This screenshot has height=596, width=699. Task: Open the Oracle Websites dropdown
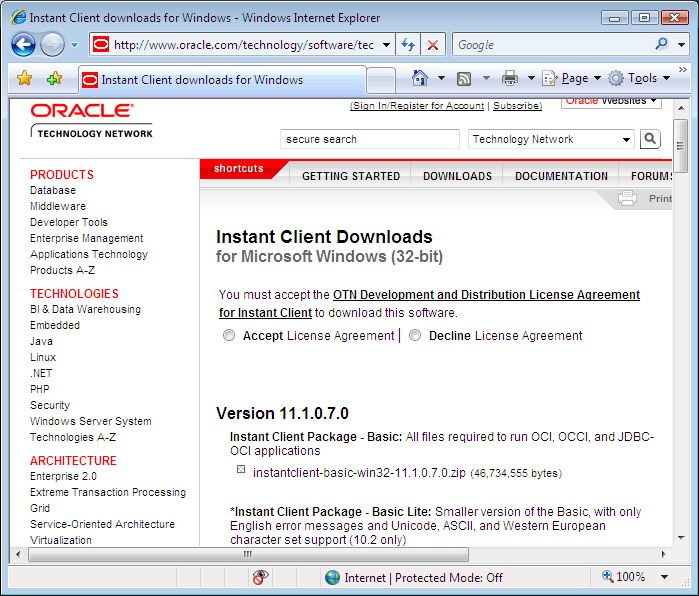[611, 102]
